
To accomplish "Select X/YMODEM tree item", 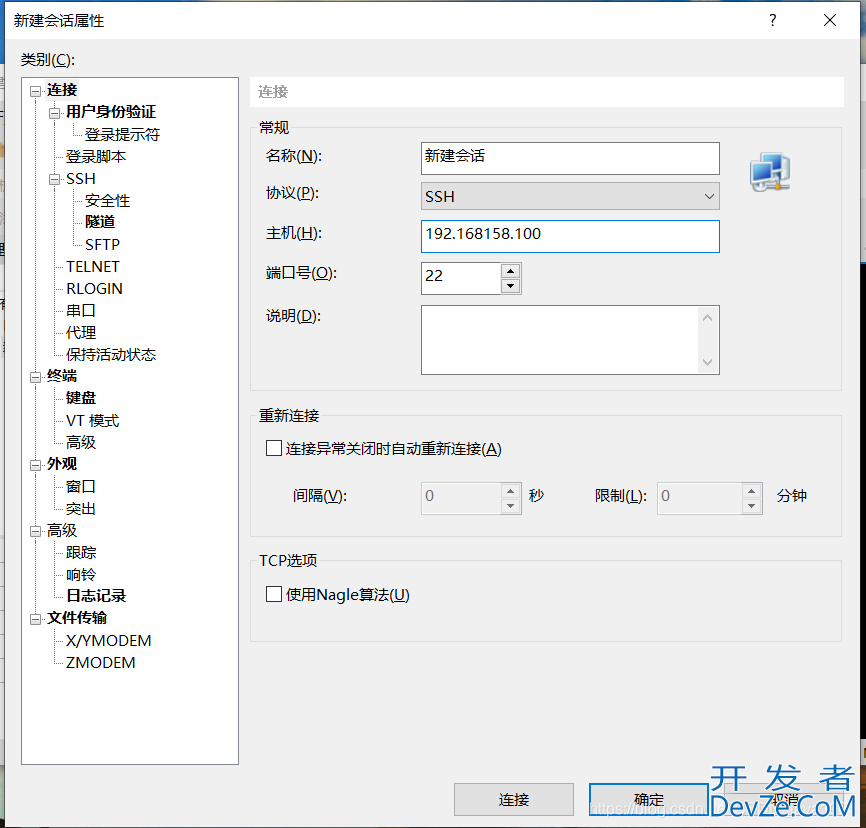I will (x=109, y=640).
